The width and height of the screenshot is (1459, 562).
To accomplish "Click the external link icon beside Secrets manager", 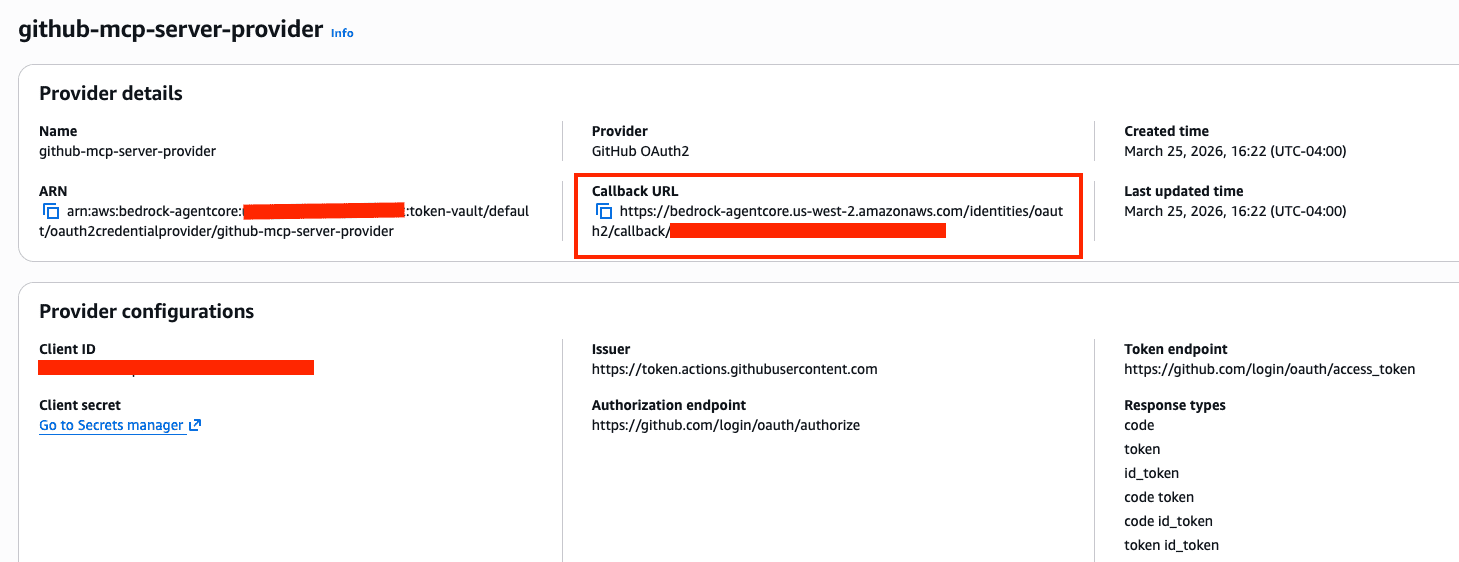I will coord(195,425).
